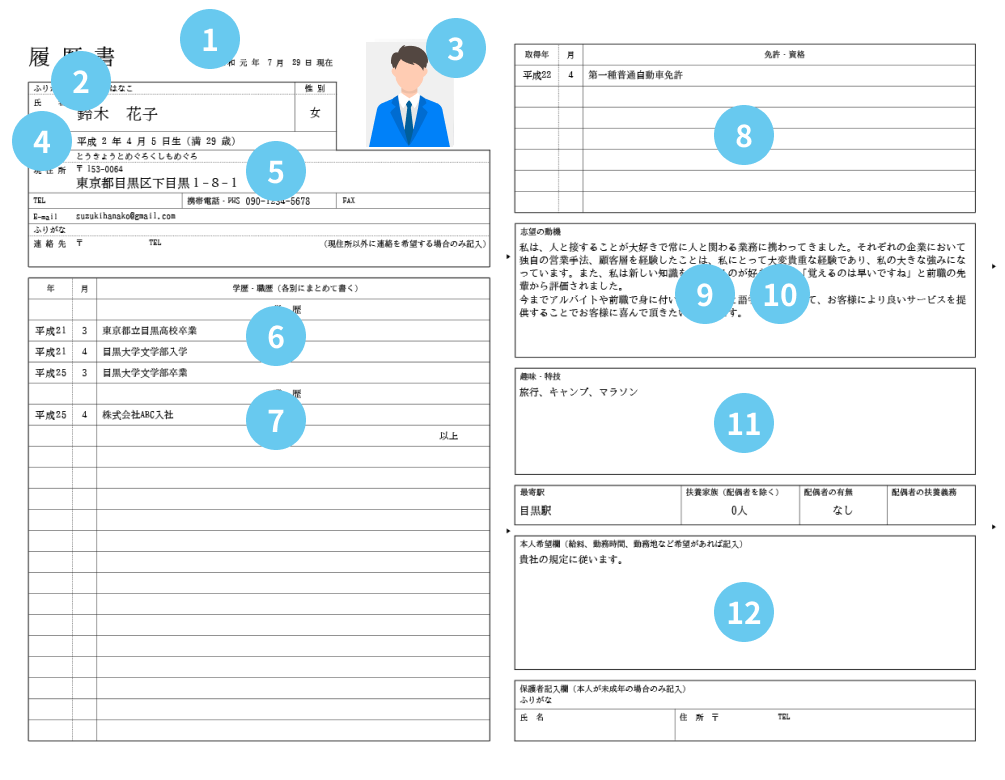Click 平成25 in the 株式会社ABC入社 row
The height and width of the screenshot is (780, 1005).
[51, 415]
